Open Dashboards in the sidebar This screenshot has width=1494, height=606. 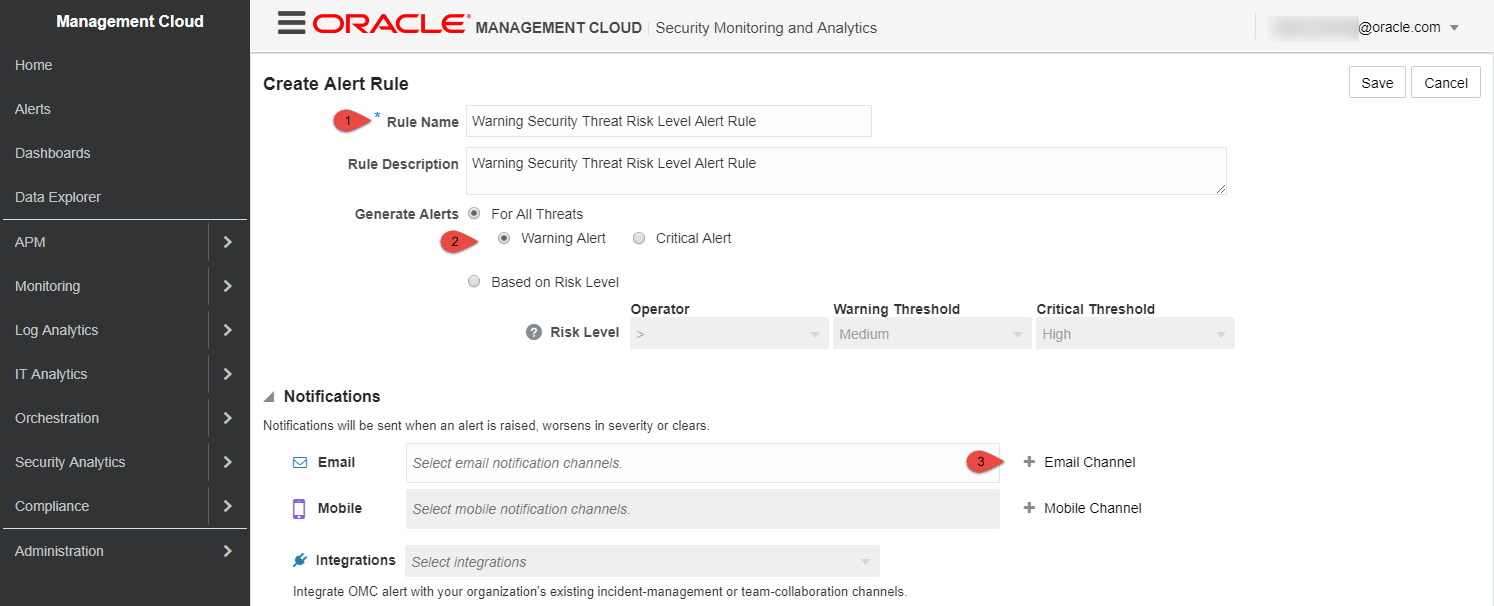(x=53, y=153)
